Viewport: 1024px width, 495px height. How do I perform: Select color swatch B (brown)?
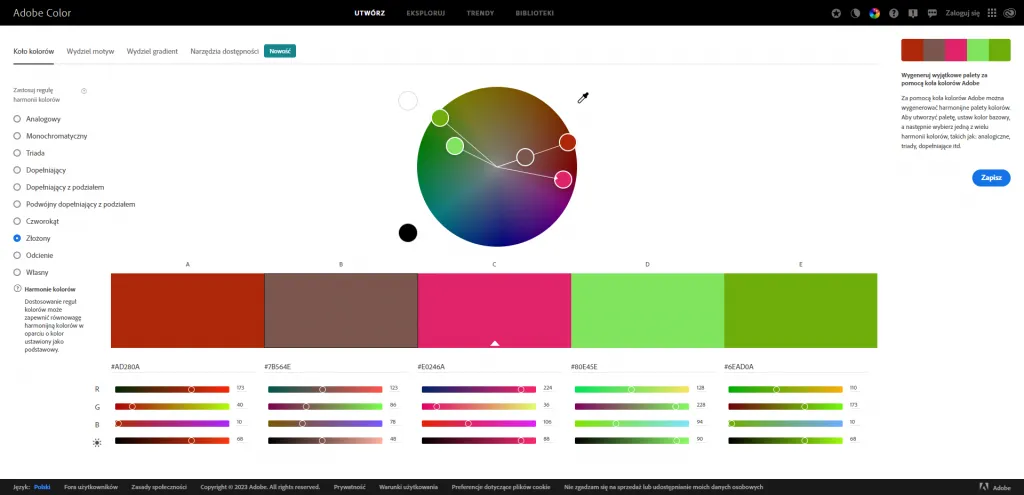point(341,310)
